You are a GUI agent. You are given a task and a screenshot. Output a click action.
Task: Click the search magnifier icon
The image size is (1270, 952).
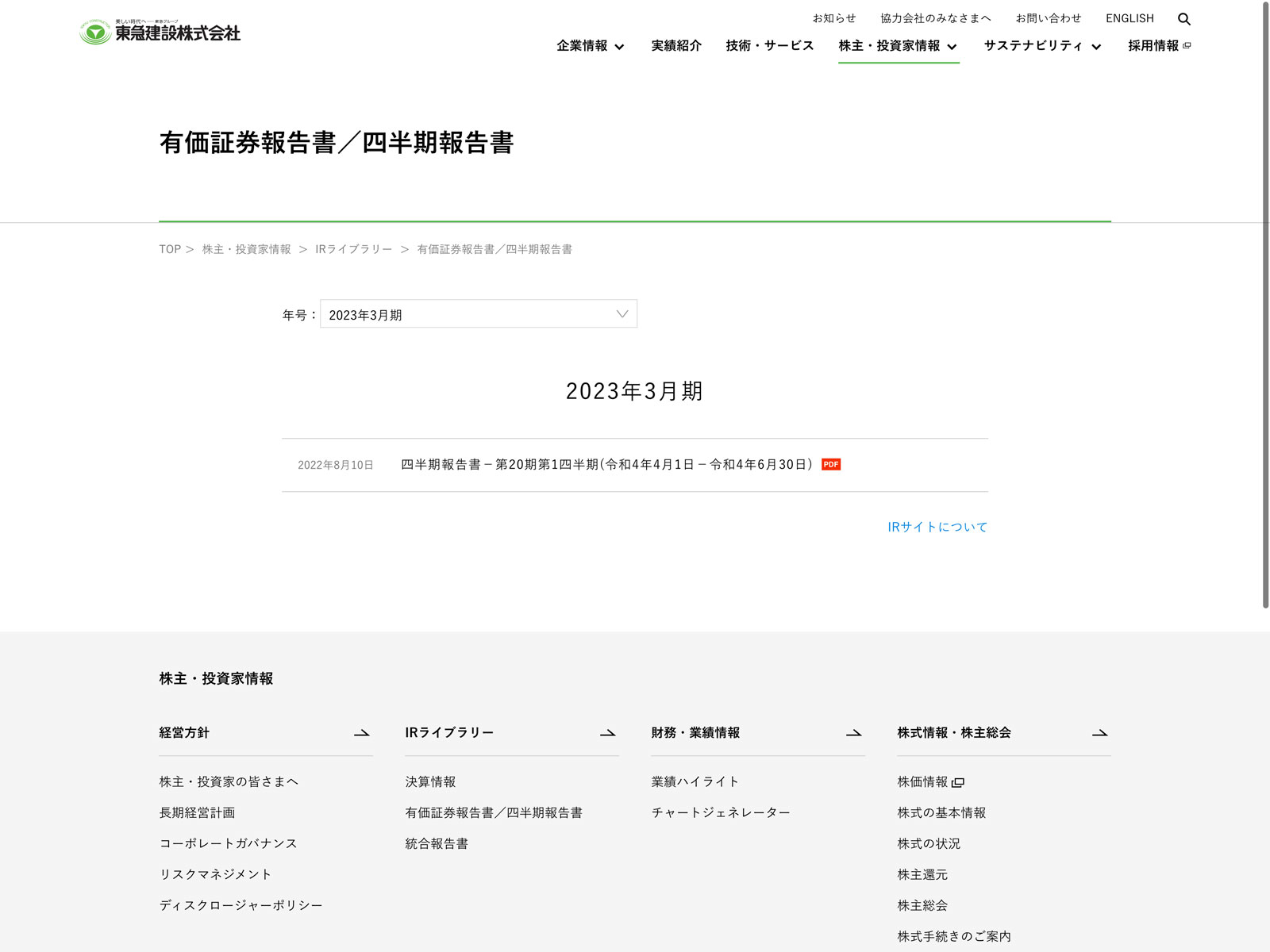(x=1183, y=19)
